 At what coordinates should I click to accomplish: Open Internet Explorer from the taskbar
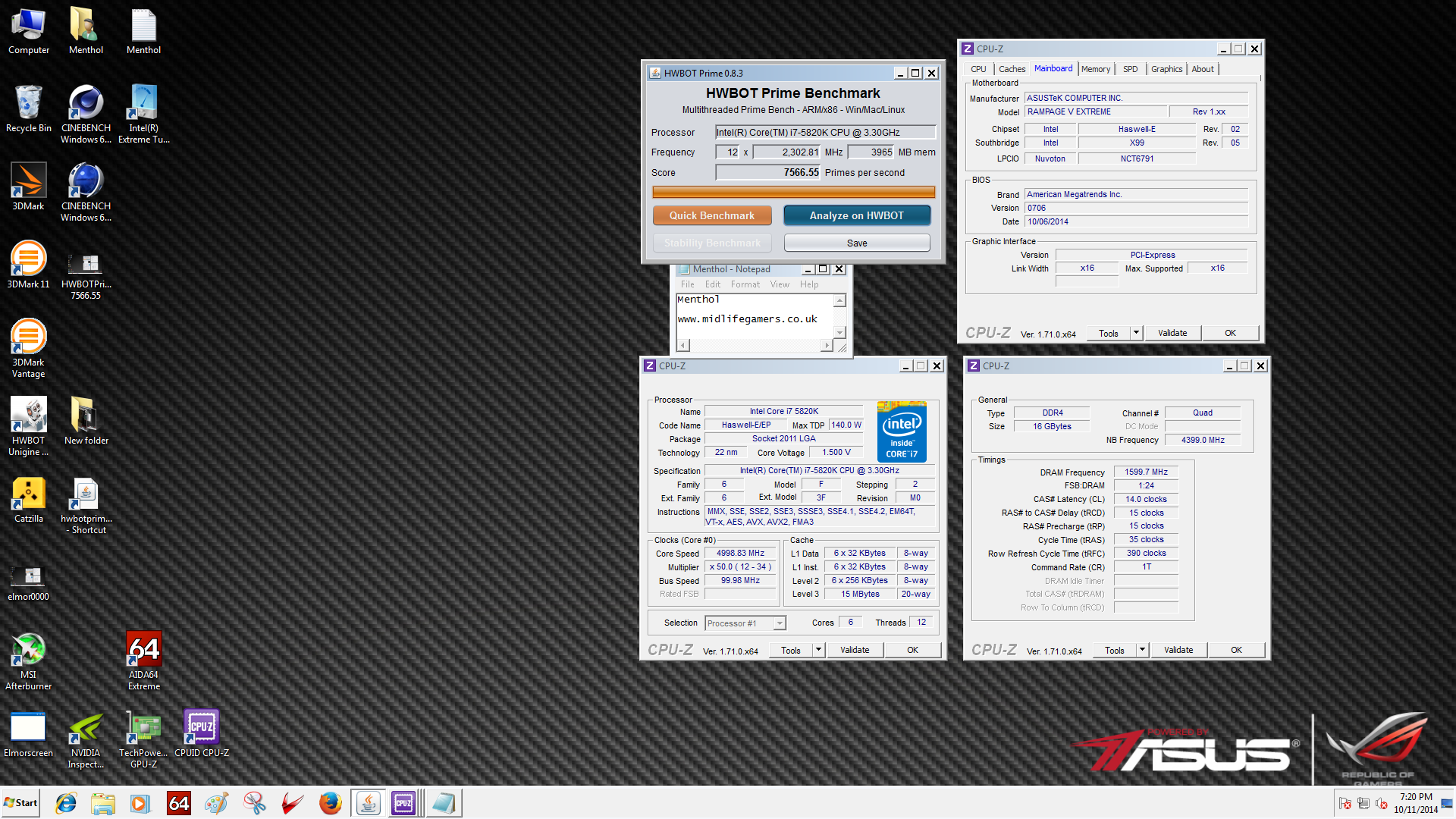66,803
